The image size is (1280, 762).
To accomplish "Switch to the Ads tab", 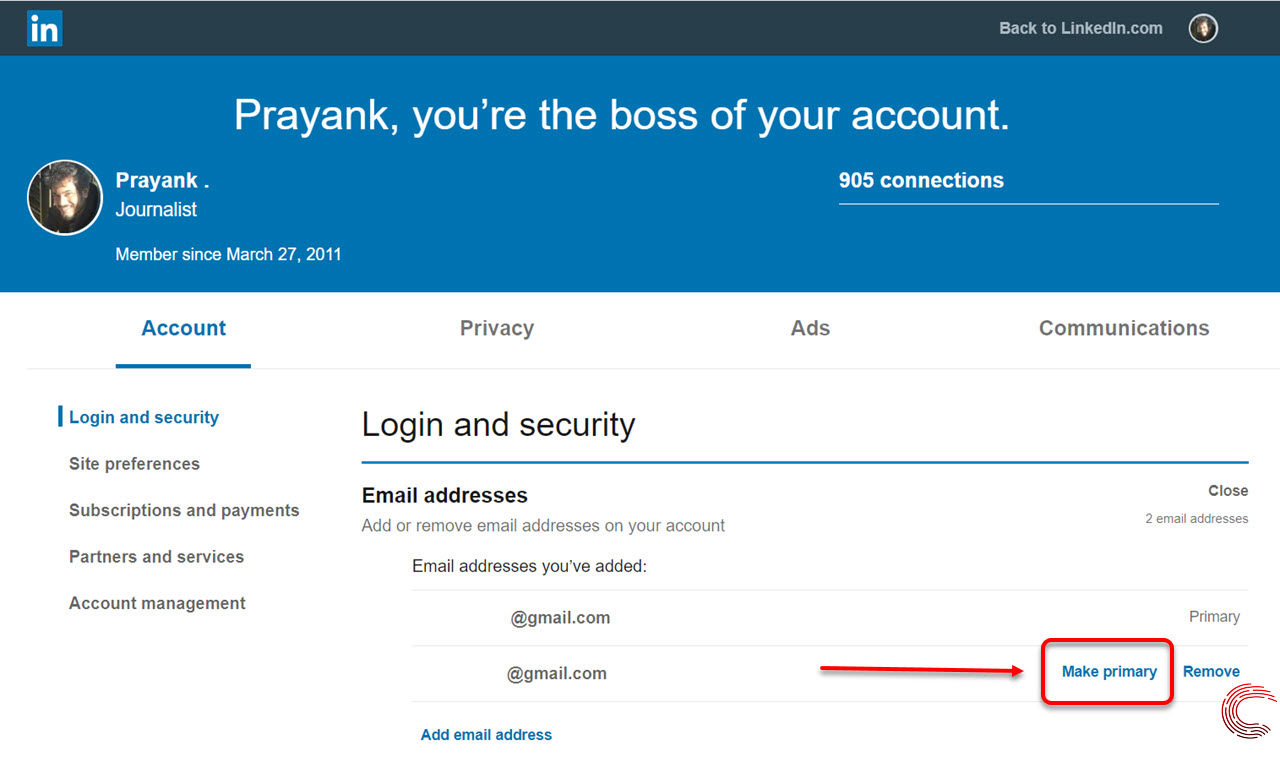I will pos(810,328).
